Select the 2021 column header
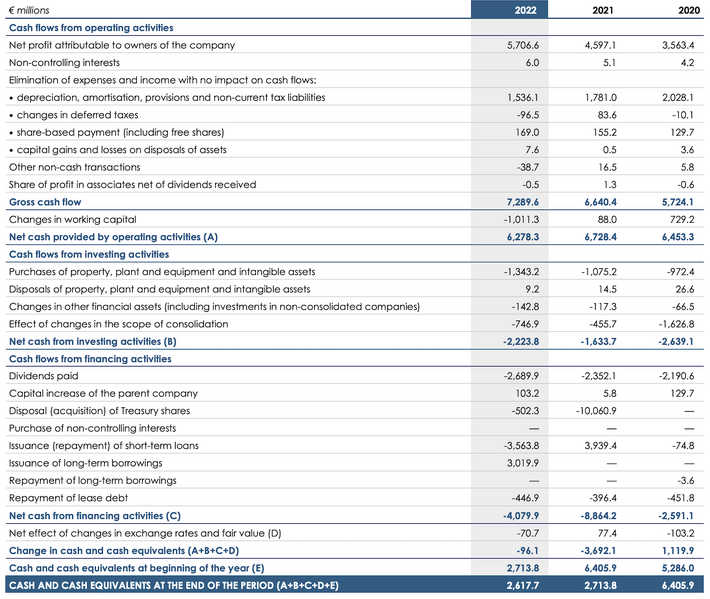Screen dimensions: 710x599 coord(603,10)
